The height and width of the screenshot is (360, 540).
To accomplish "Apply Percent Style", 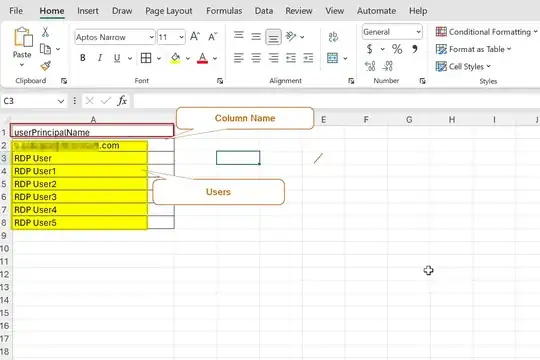I will point(397,49).
